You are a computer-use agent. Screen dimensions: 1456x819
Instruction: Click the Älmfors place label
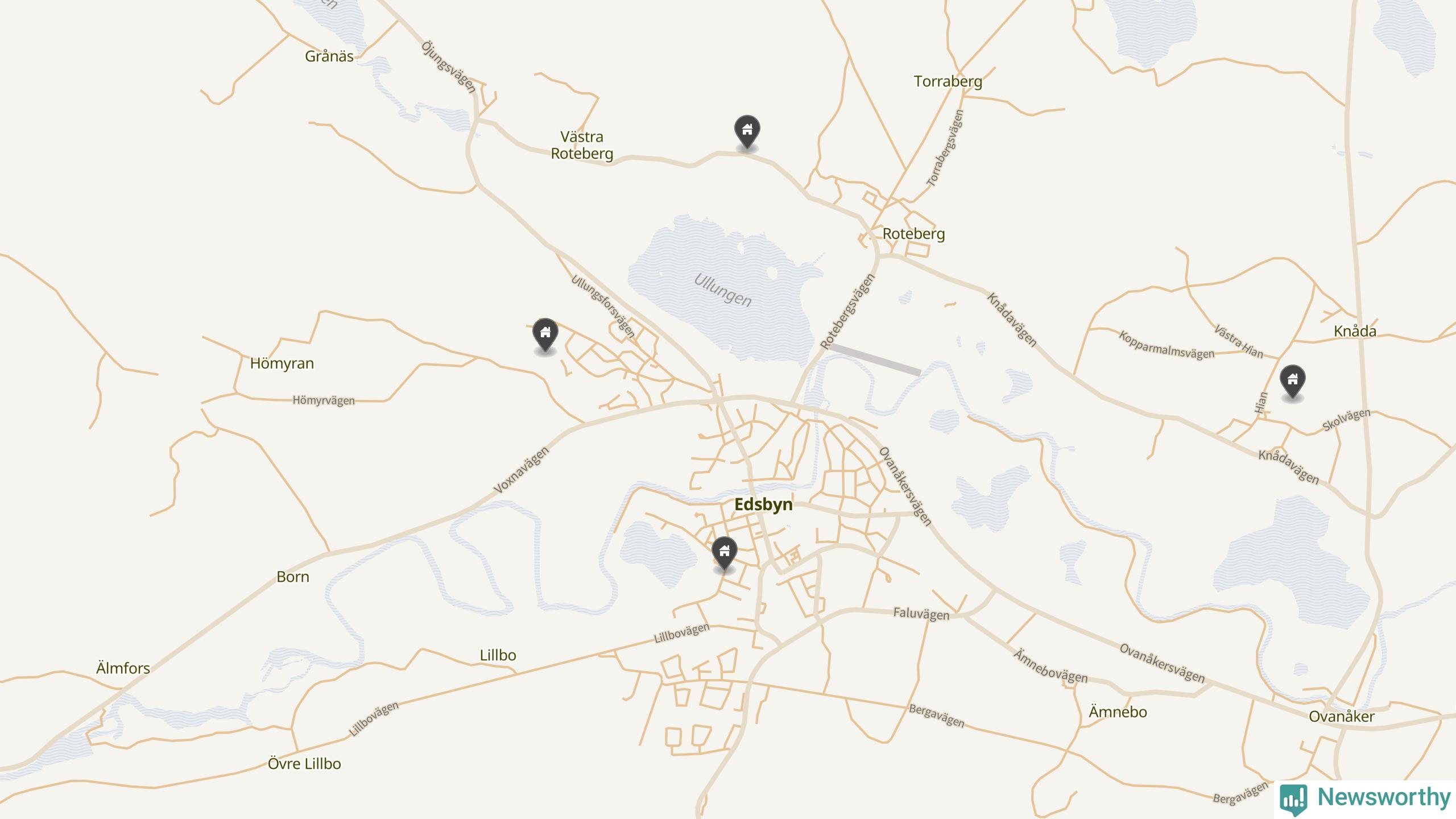point(123,668)
